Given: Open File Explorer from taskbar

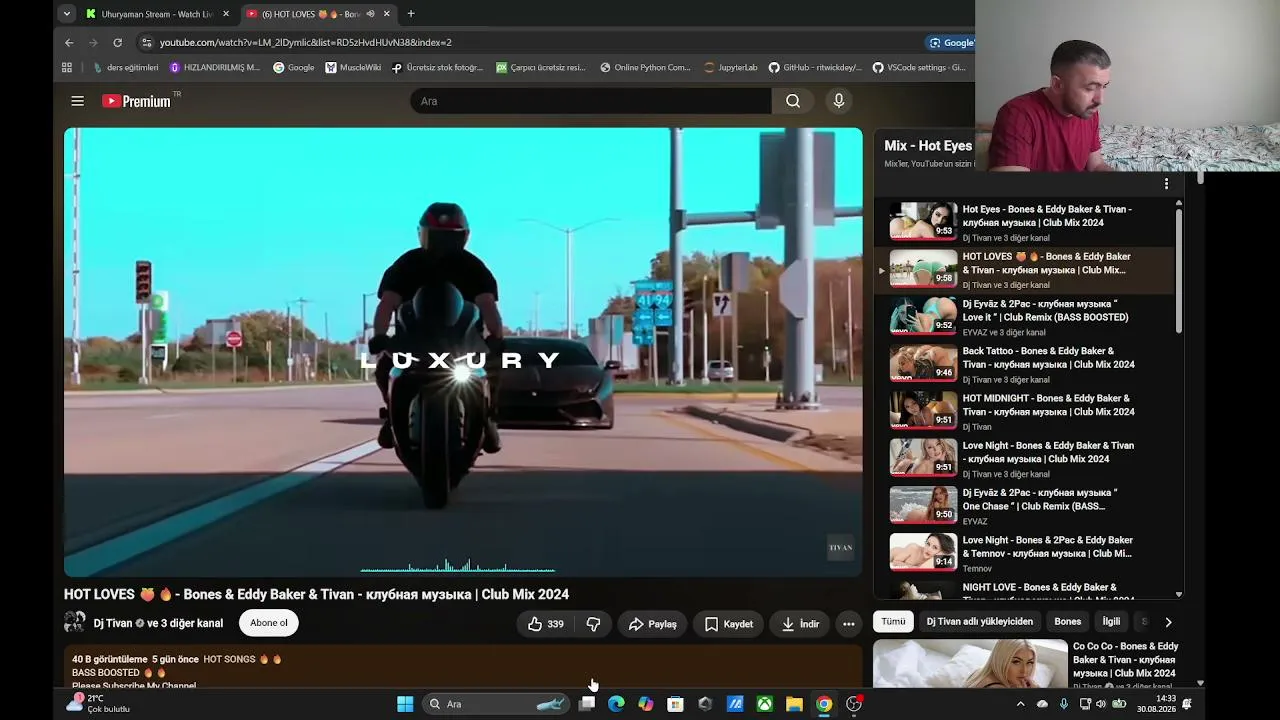Looking at the screenshot, I should click(x=794, y=704).
